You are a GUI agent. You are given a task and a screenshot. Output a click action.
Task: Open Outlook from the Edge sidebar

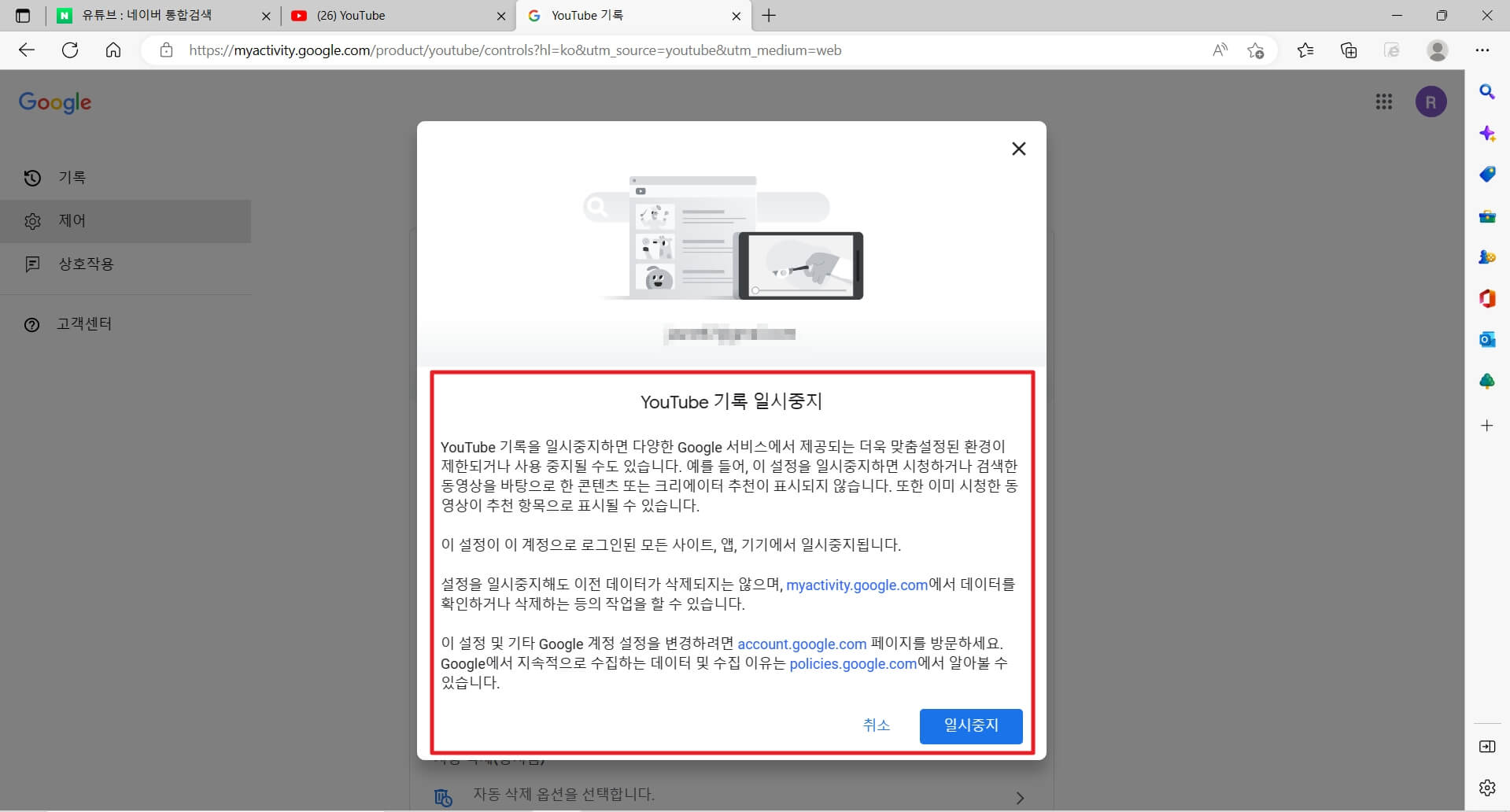pyautogui.click(x=1486, y=339)
